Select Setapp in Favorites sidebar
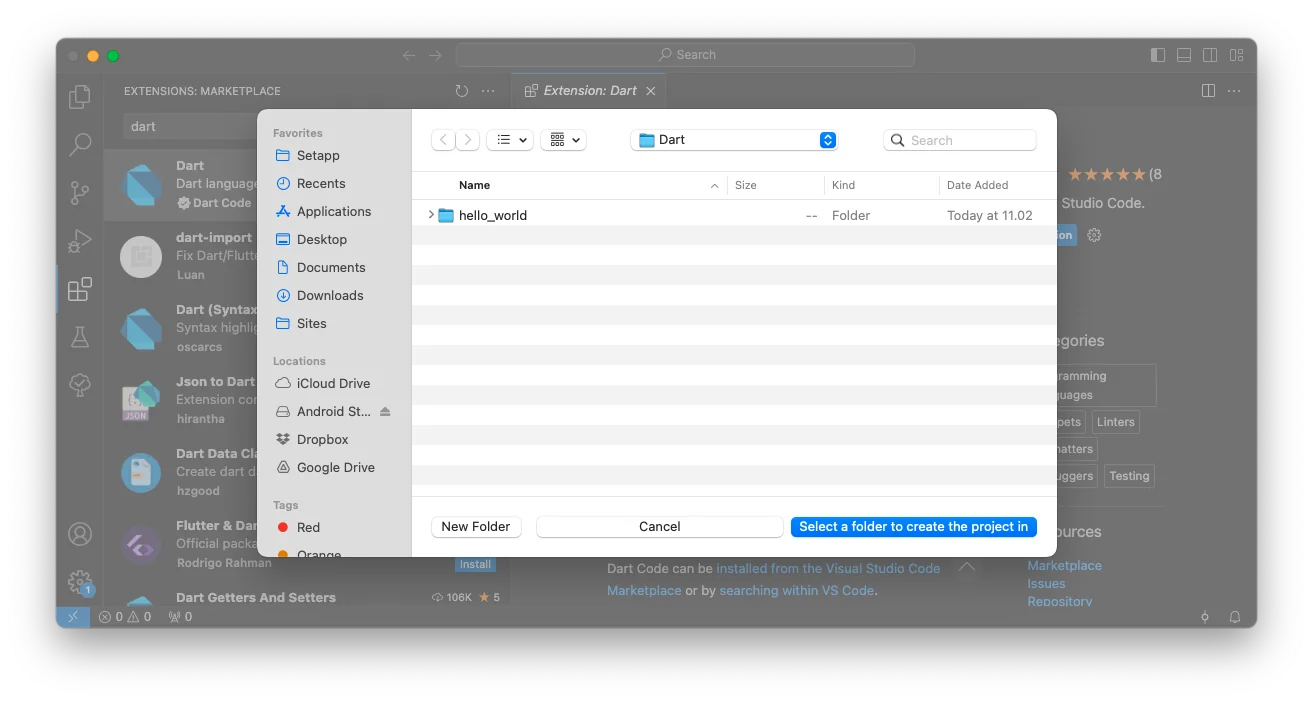The image size is (1313, 702). pyautogui.click(x=318, y=155)
